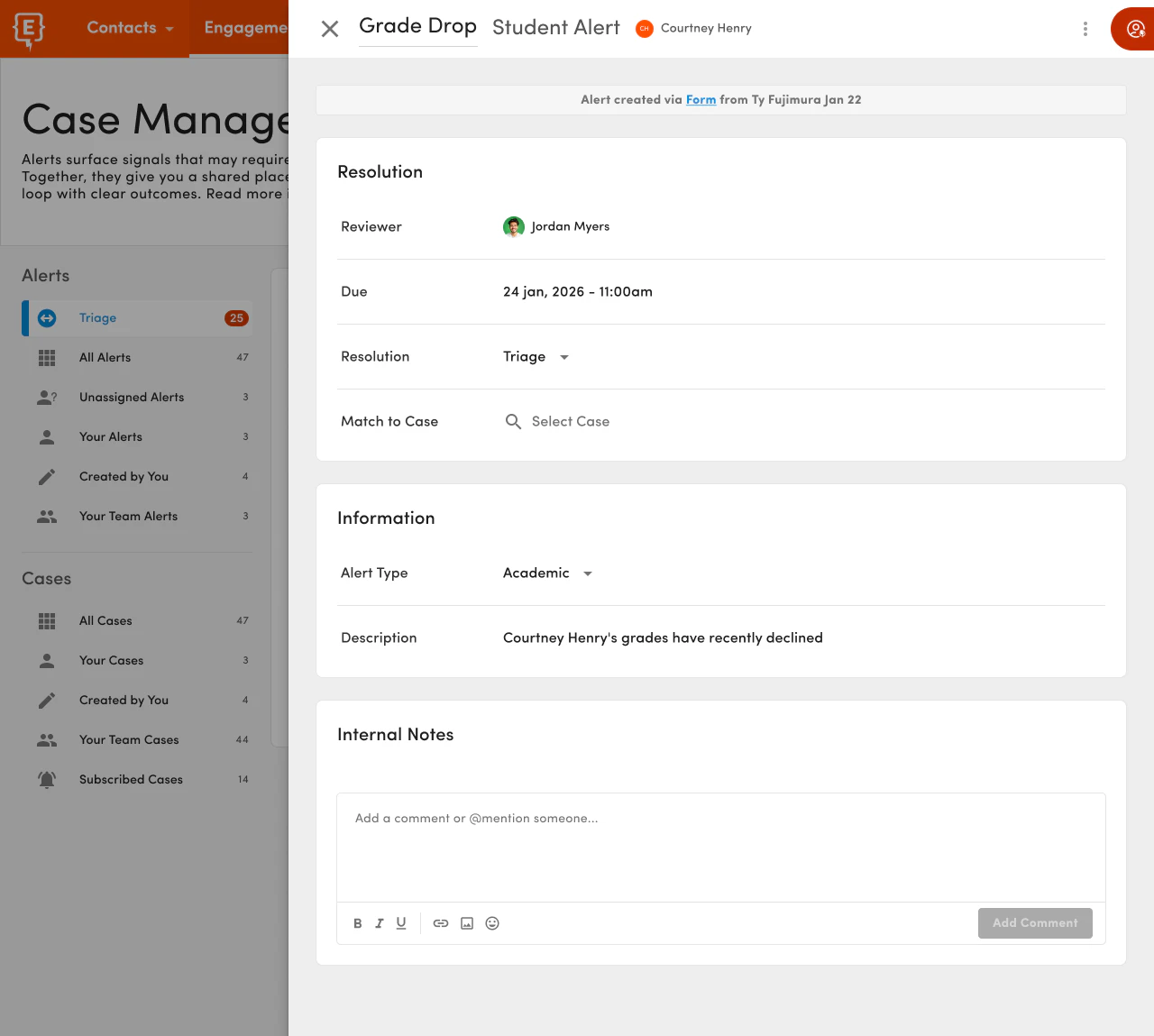The height and width of the screenshot is (1036, 1154).
Task: Open the Resolution Triage dropdown
Action: click(536, 357)
